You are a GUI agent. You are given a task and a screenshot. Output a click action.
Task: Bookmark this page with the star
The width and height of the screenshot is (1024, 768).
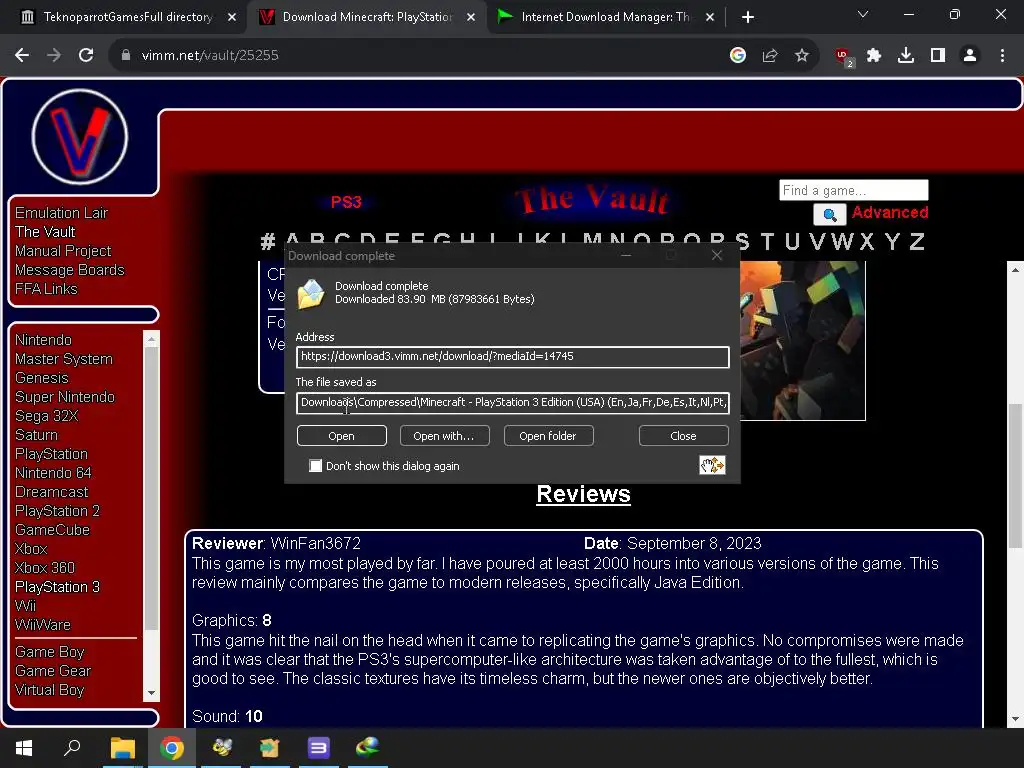tap(802, 56)
